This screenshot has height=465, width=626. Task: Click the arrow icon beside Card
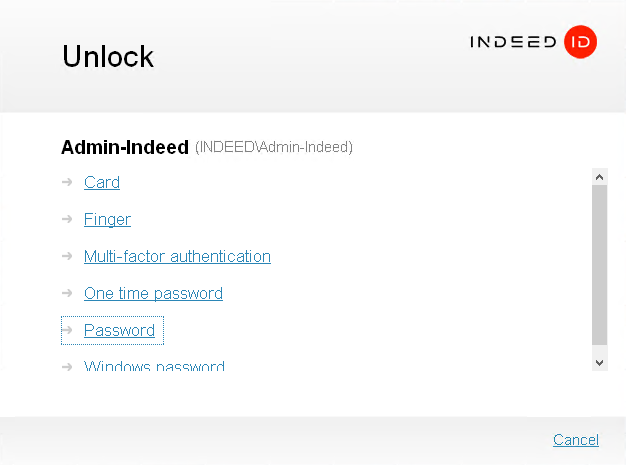click(67, 182)
